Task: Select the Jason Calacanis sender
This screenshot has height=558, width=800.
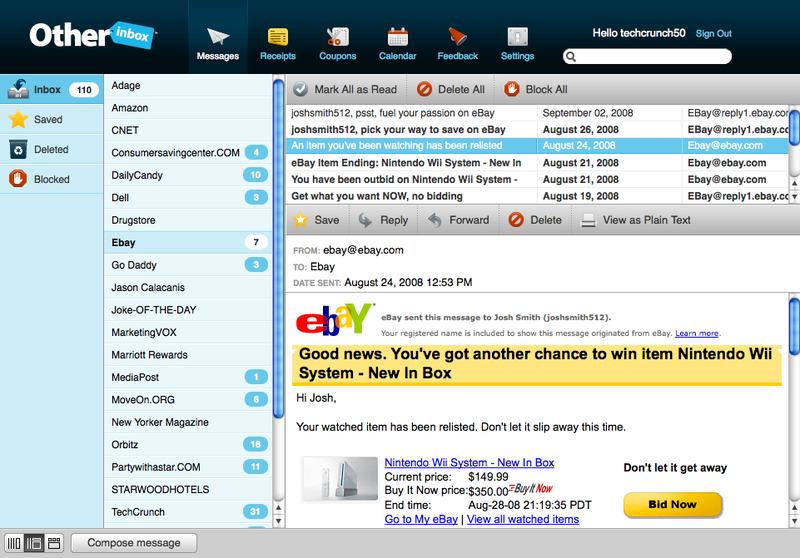Action: (x=188, y=287)
